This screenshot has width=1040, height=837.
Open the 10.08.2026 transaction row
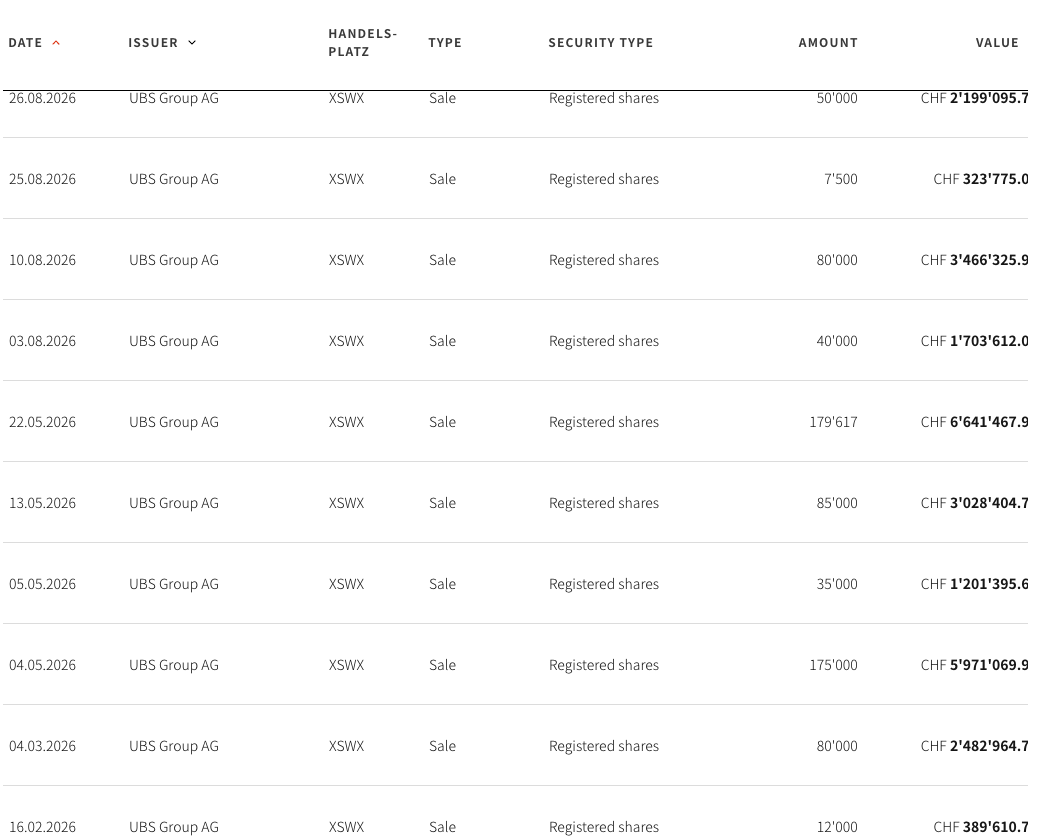coord(515,260)
